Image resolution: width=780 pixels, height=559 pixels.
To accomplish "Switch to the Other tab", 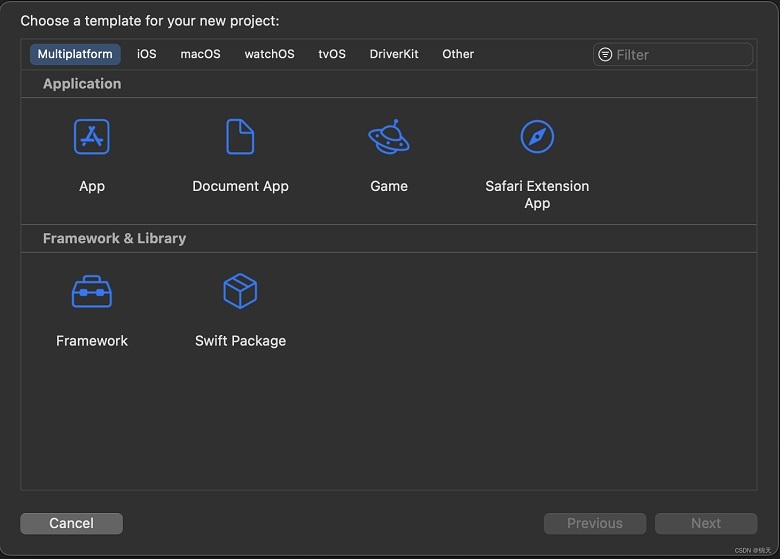I will click(x=458, y=54).
